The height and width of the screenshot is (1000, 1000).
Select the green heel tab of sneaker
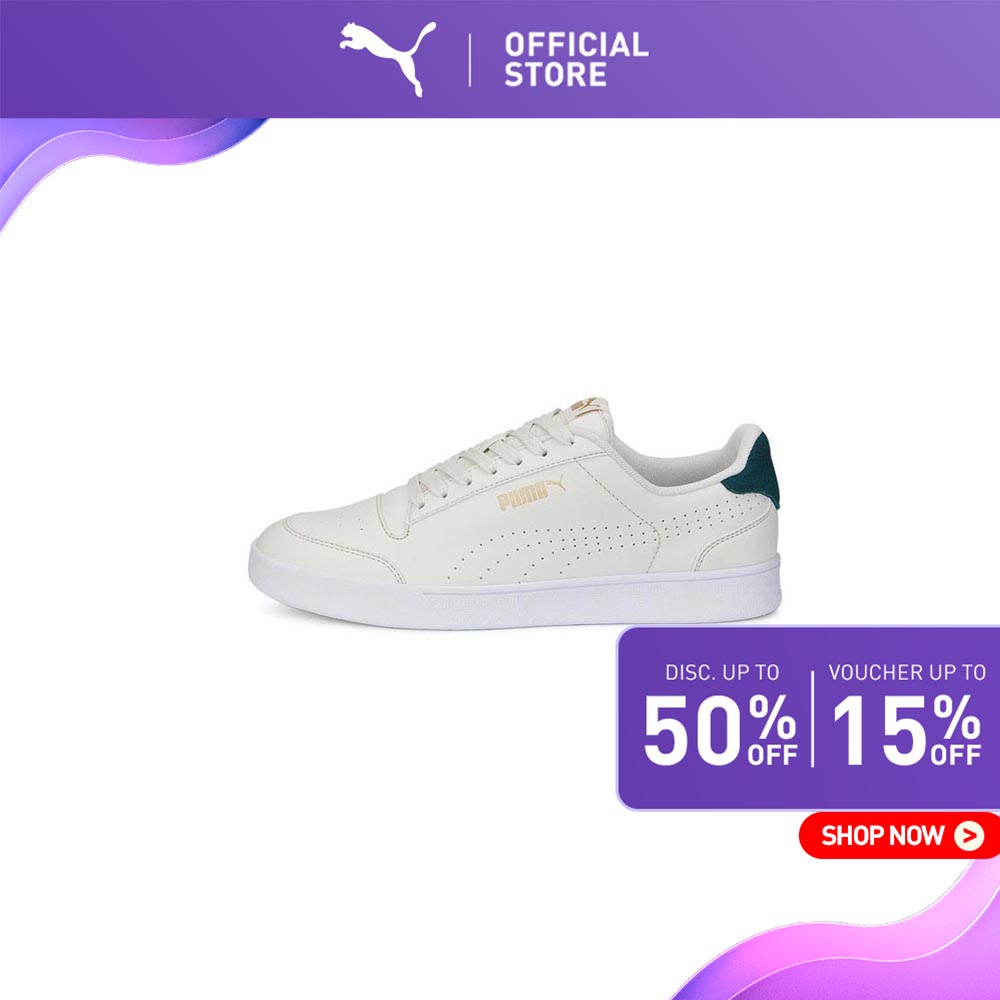[754, 471]
